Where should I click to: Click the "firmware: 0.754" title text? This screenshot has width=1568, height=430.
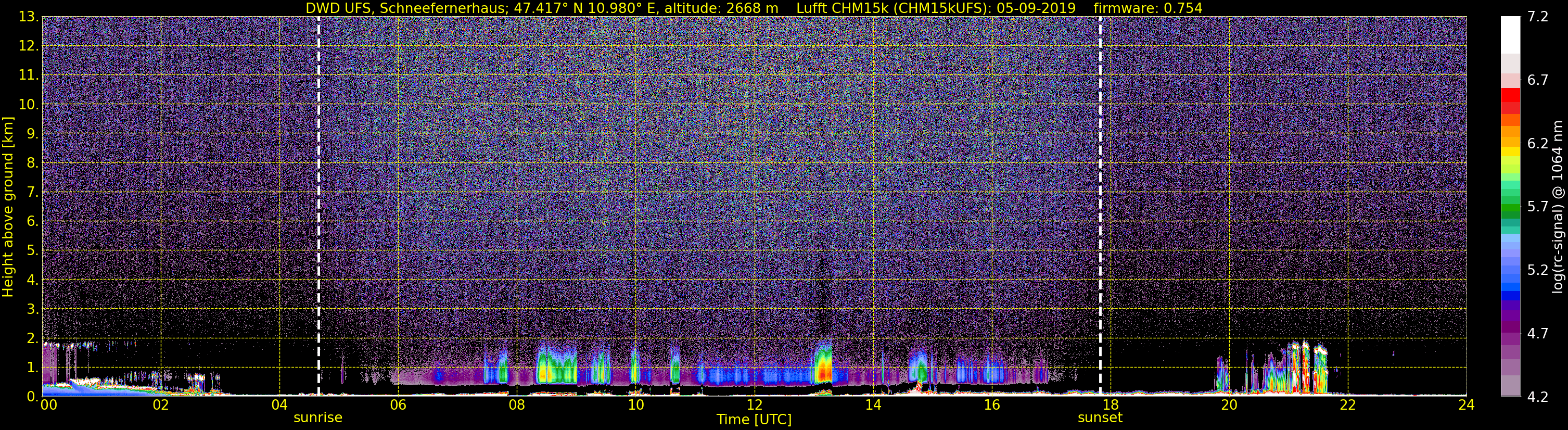[1148, 8]
